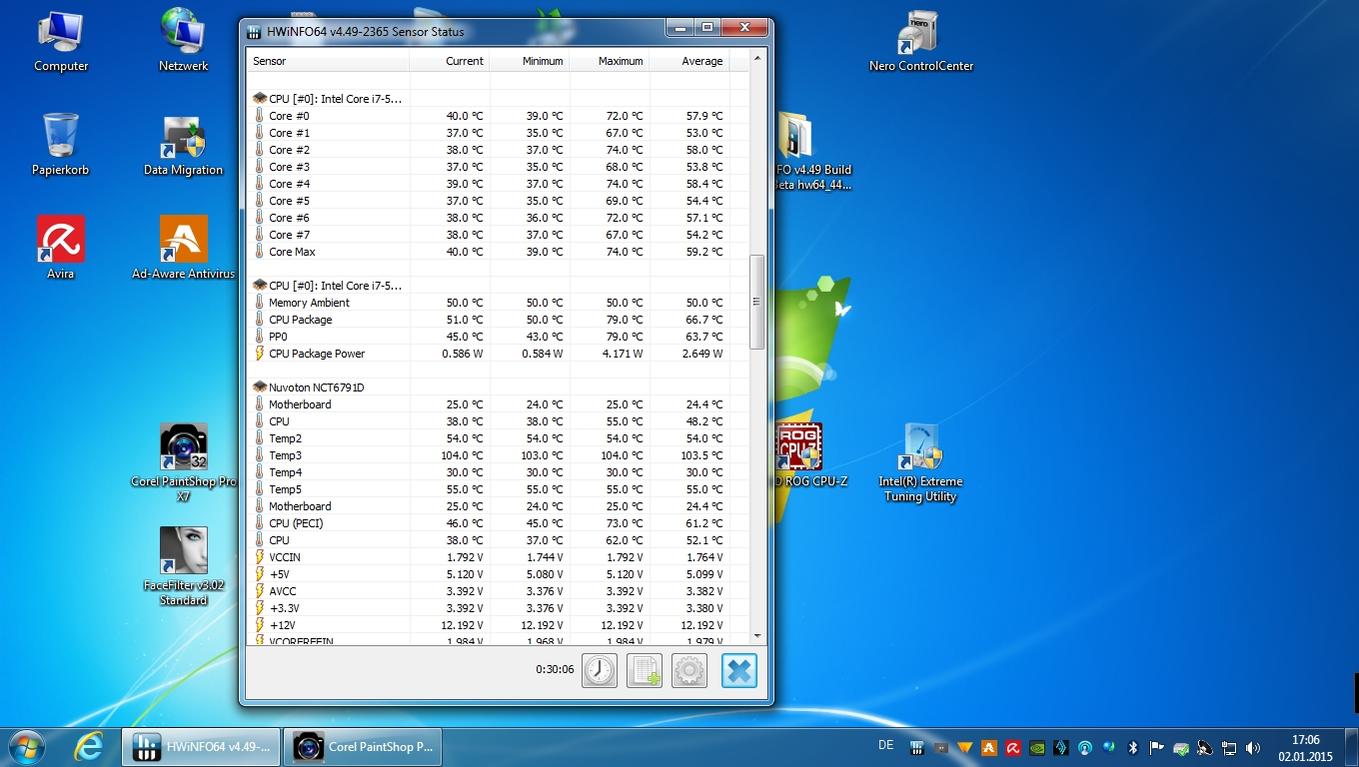This screenshot has width=1359, height=767.
Task: Select the +12V voltage row
Action: pos(490,626)
